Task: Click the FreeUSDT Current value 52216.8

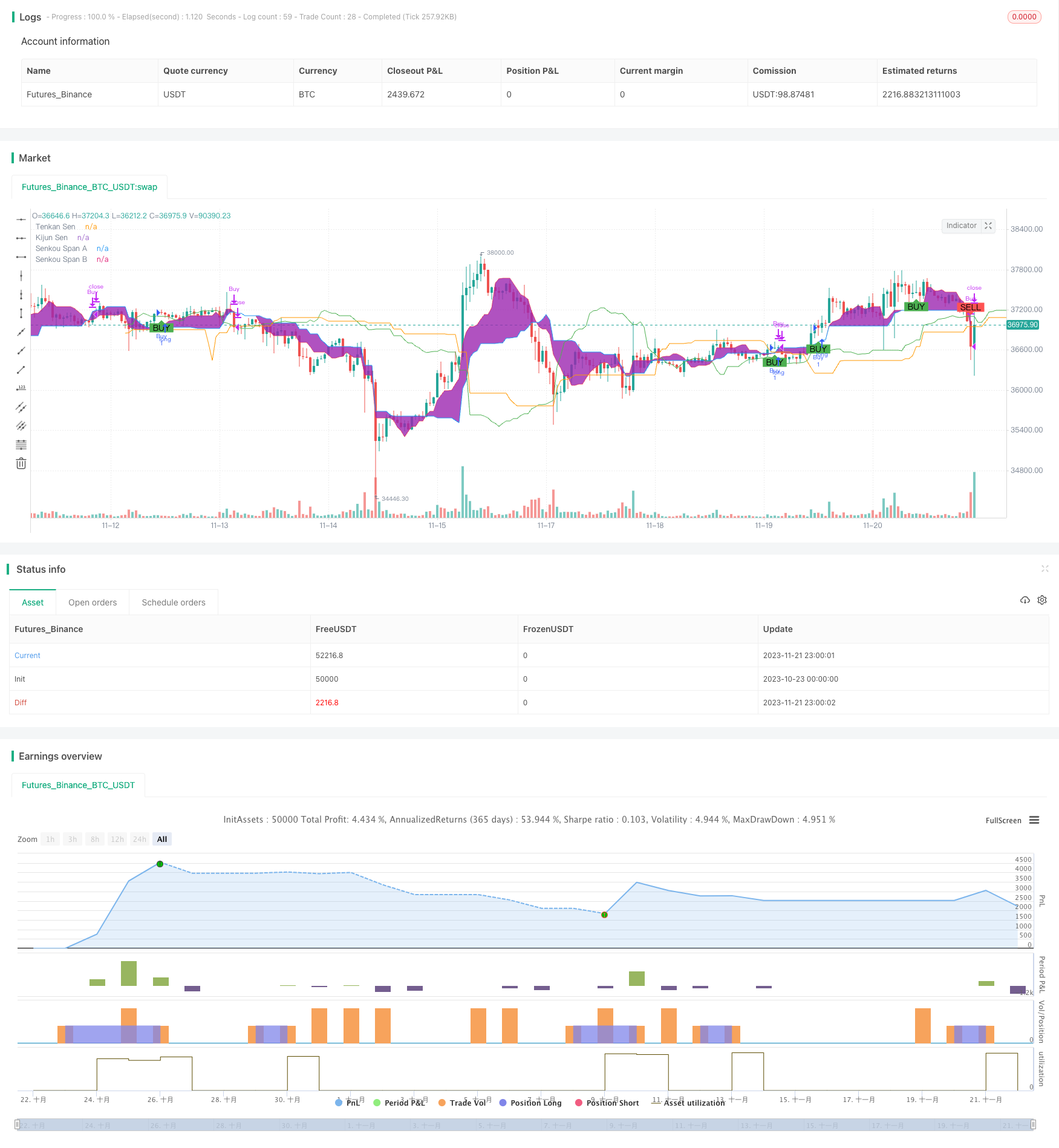Action: pyautogui.click(x=329, y=656)
